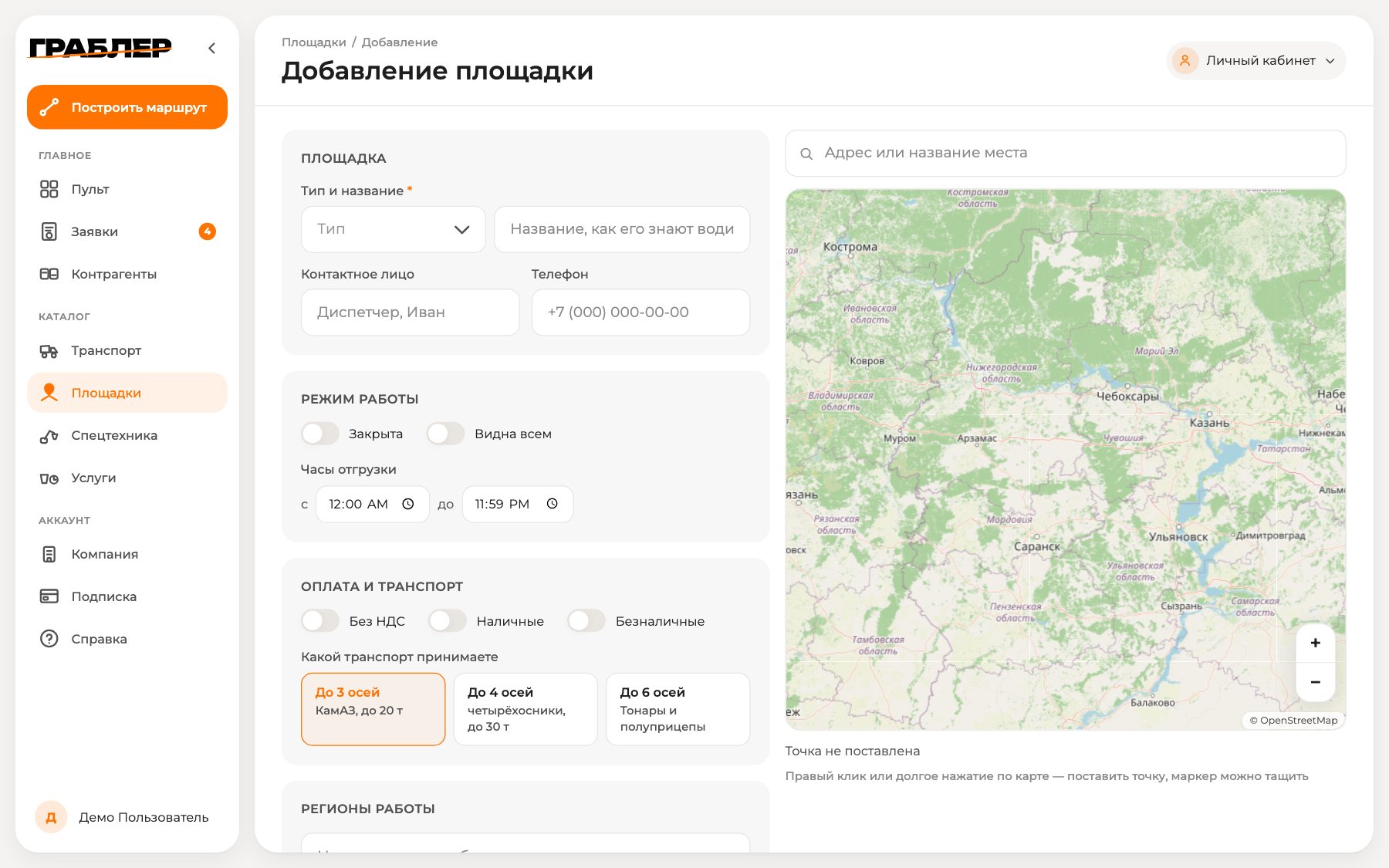Enable the Безналичные payment switch
Image resolution: width=1389 pixels, height=868 pixels.
(586, 621)
